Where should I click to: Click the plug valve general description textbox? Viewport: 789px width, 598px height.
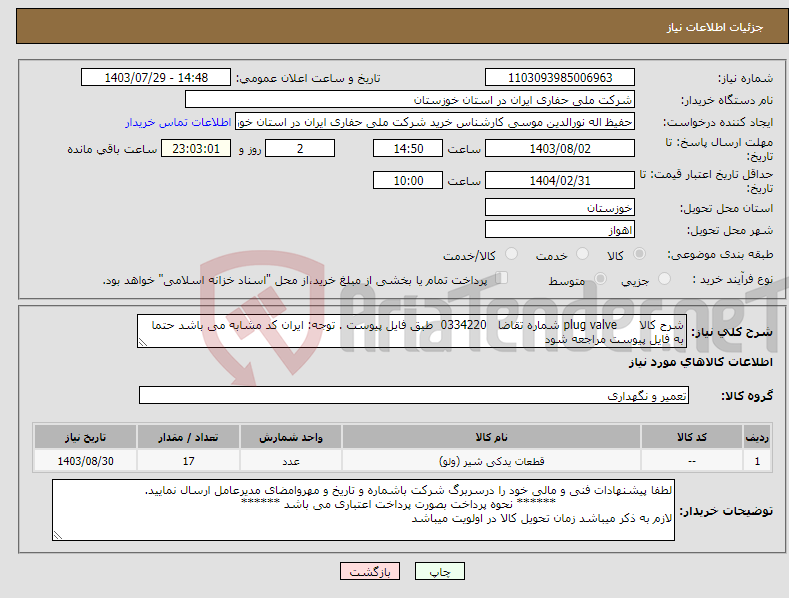[412, 331]
